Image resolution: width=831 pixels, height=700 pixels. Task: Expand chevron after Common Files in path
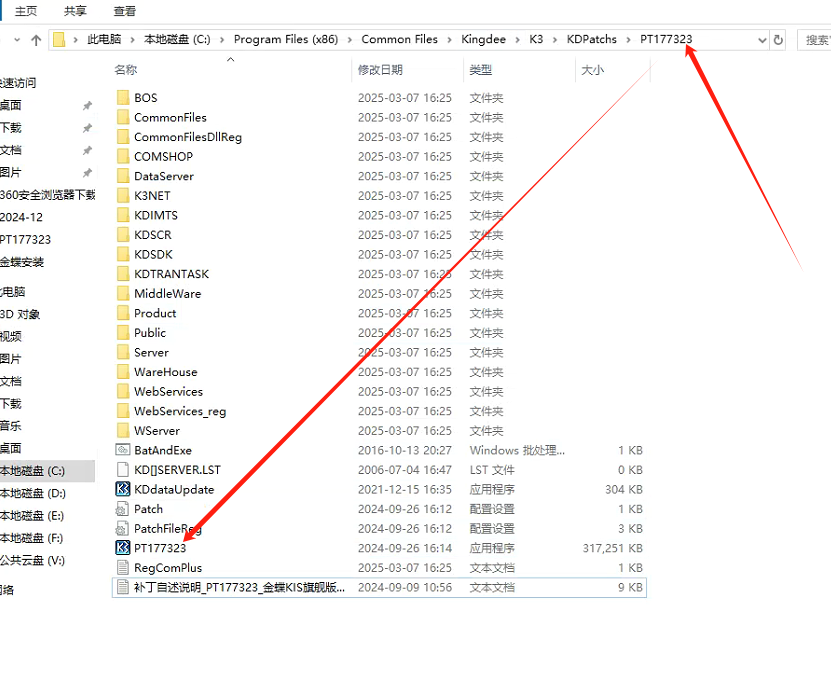point(449,40)
